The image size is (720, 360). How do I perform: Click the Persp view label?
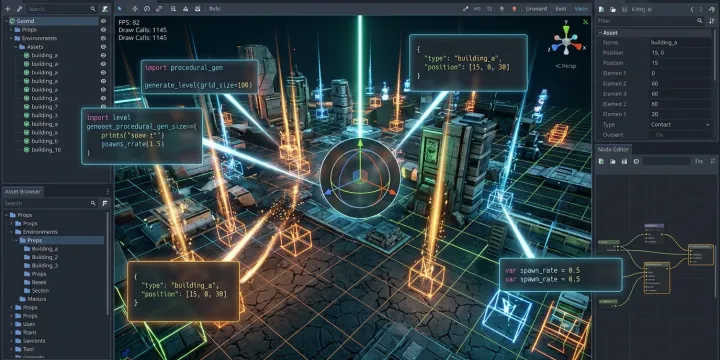point(565,66)
